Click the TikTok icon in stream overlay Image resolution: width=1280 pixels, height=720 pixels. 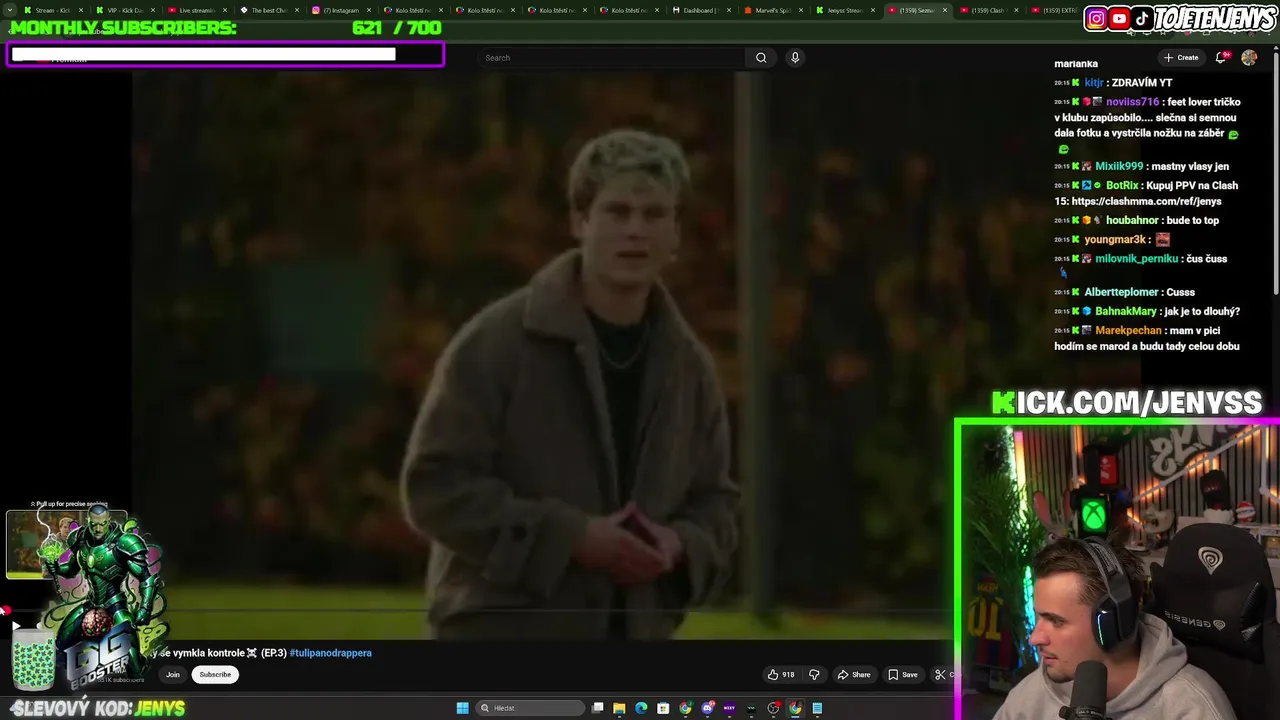click(x=1142, y=18)
